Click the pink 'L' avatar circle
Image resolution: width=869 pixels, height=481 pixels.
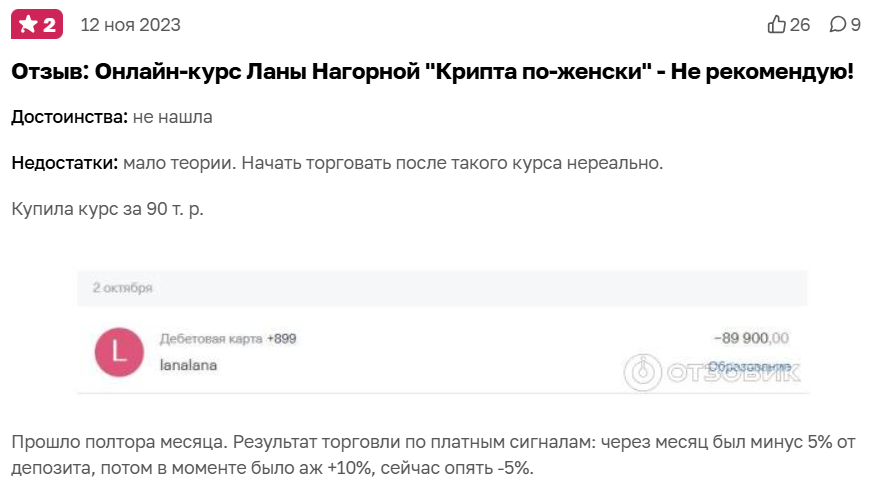click(119, 352)
